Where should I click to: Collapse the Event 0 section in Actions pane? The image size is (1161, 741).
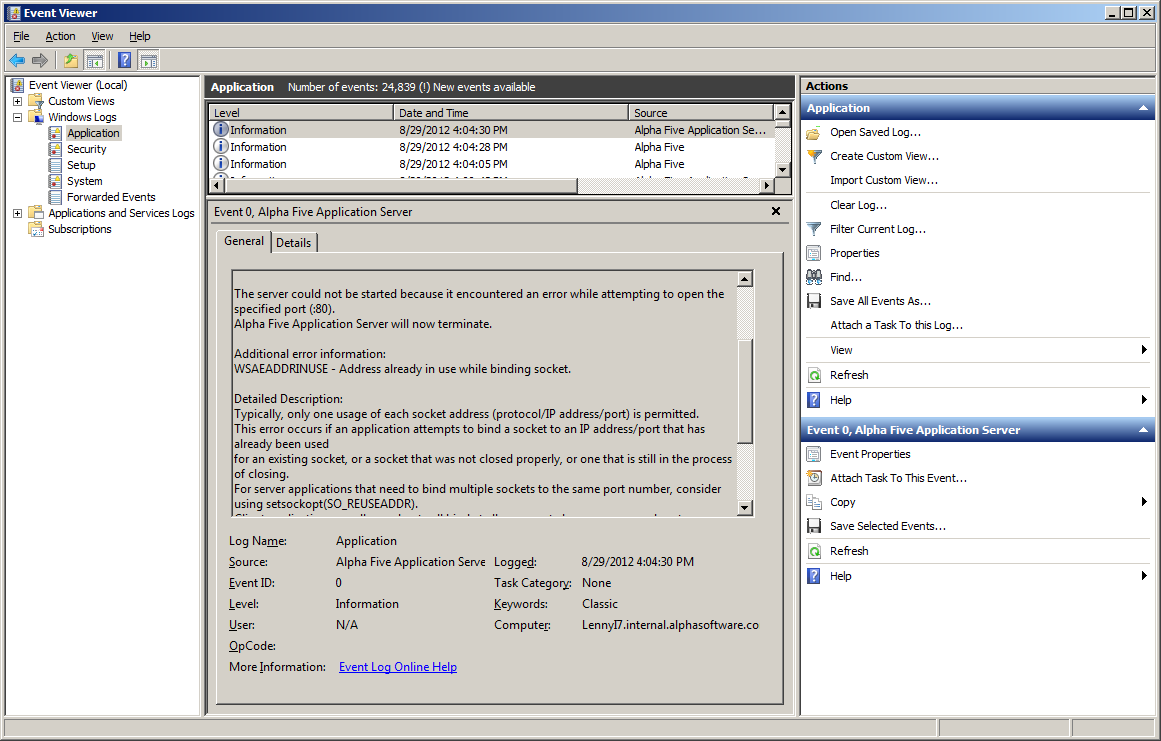point(1143,430)
